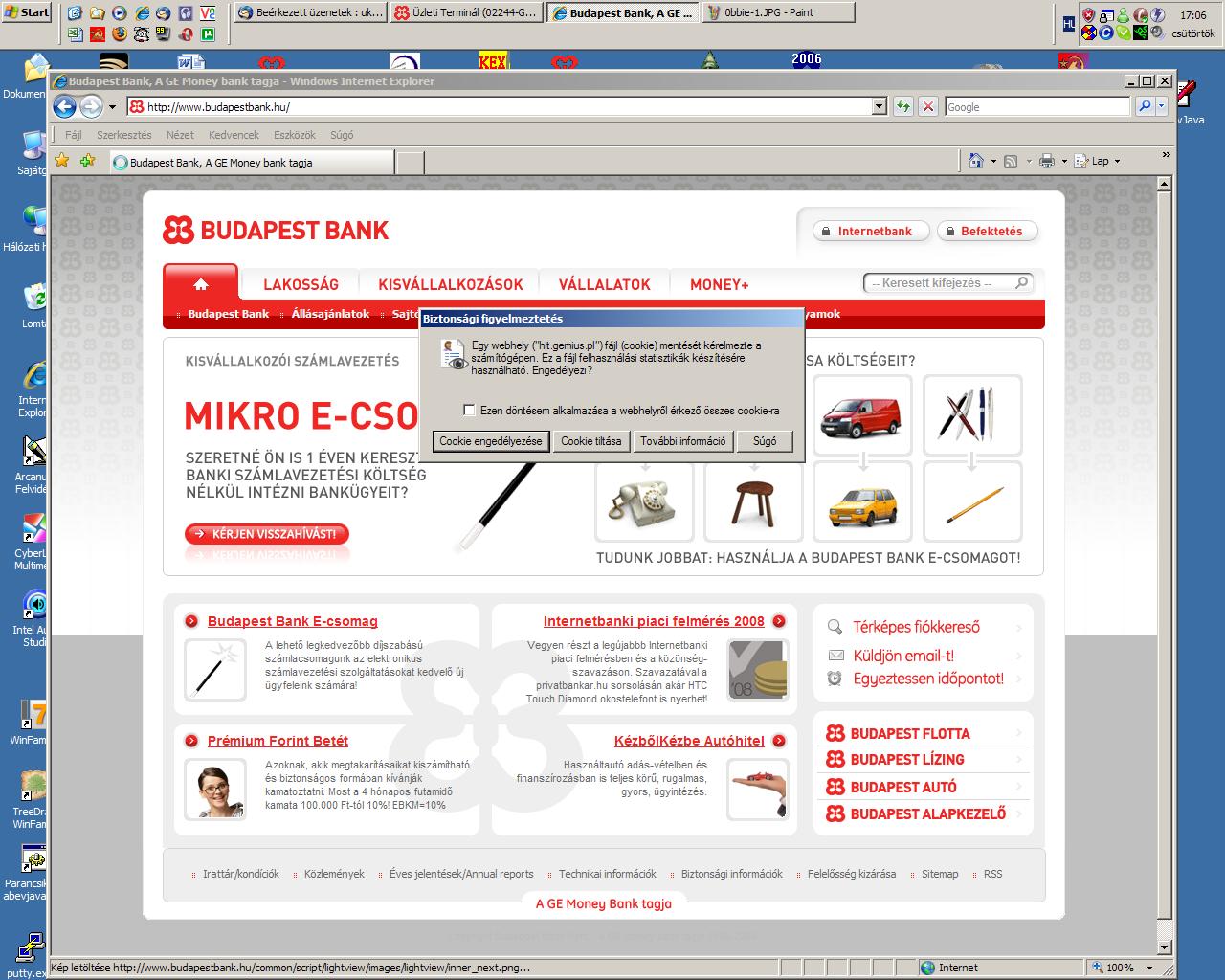Select the old telephone image
The image size is (1225, 980).
click(645, 501)
